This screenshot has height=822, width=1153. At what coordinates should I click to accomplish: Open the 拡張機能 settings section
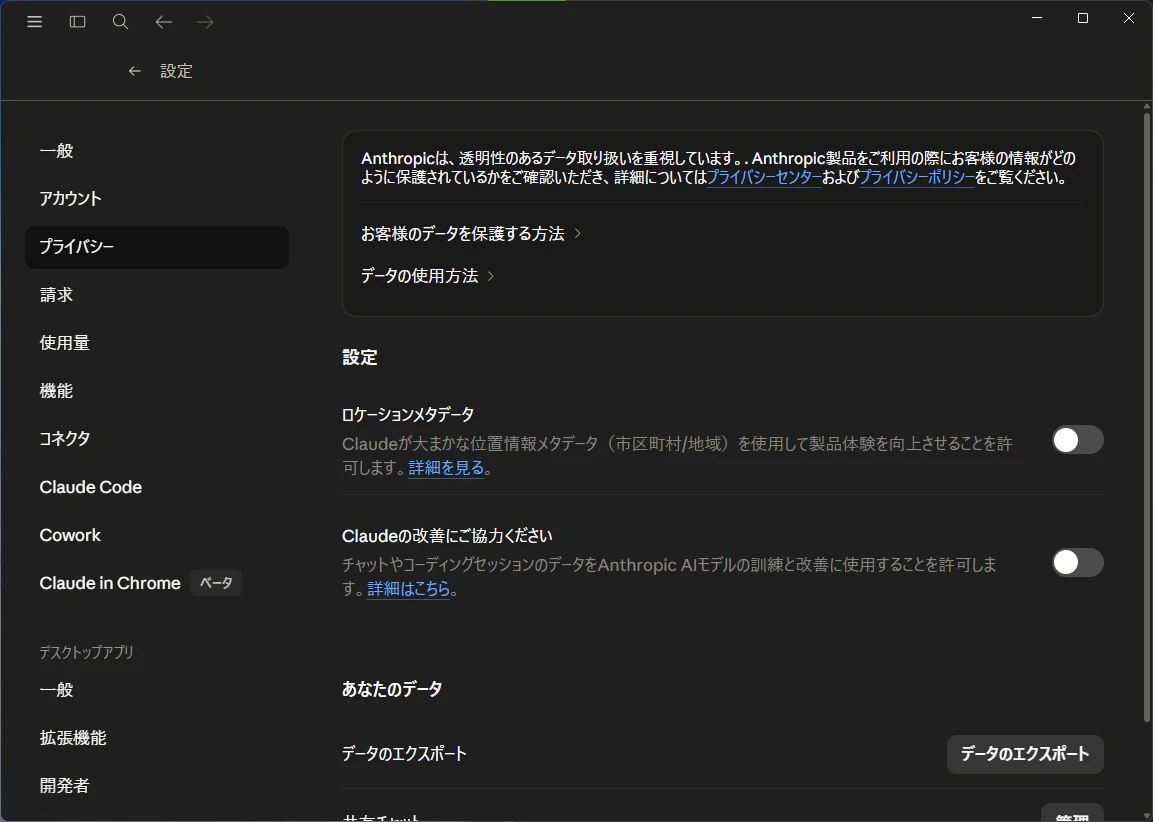coord(157,738)
